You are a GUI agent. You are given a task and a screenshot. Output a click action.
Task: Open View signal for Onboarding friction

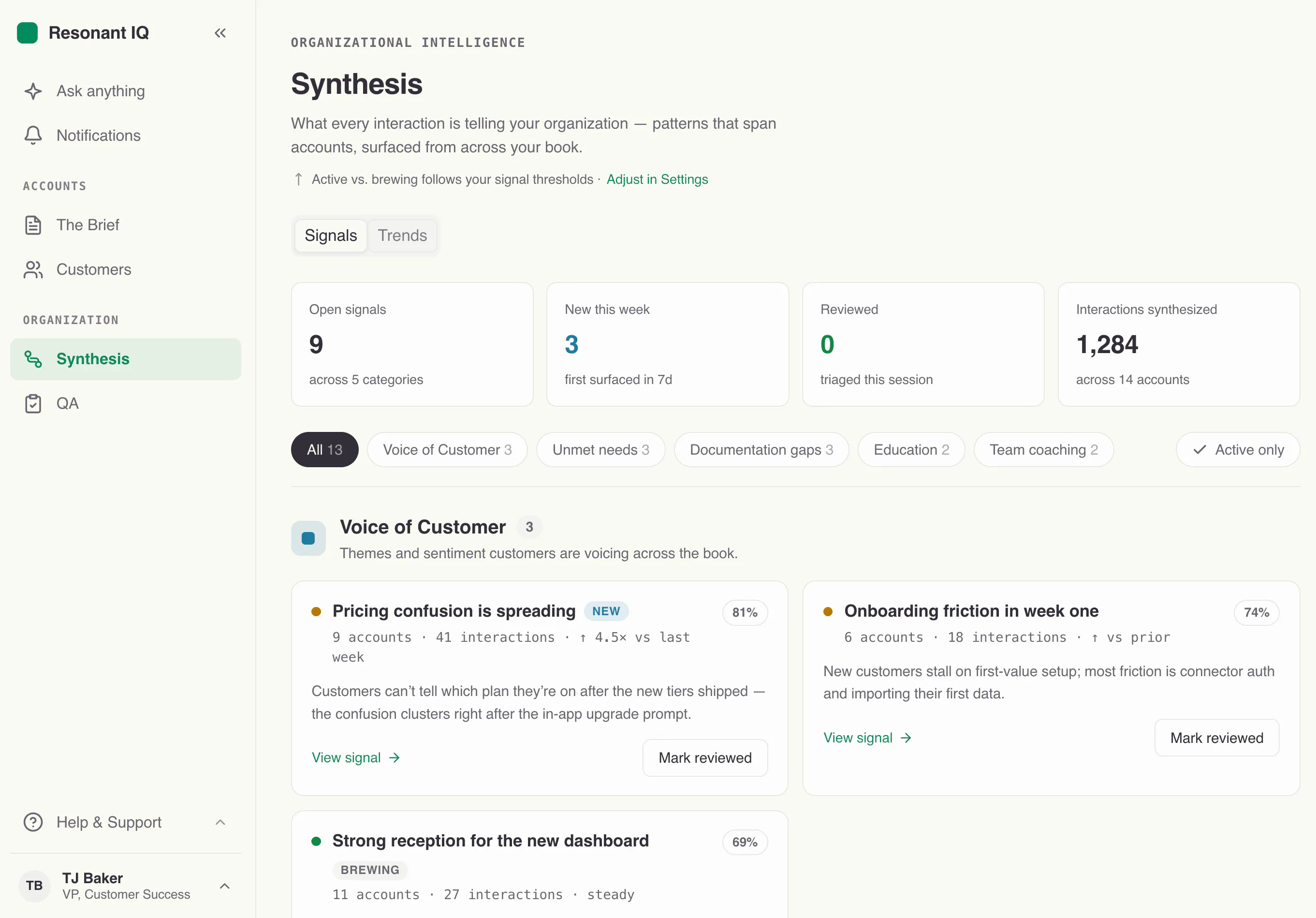point(867,738)
